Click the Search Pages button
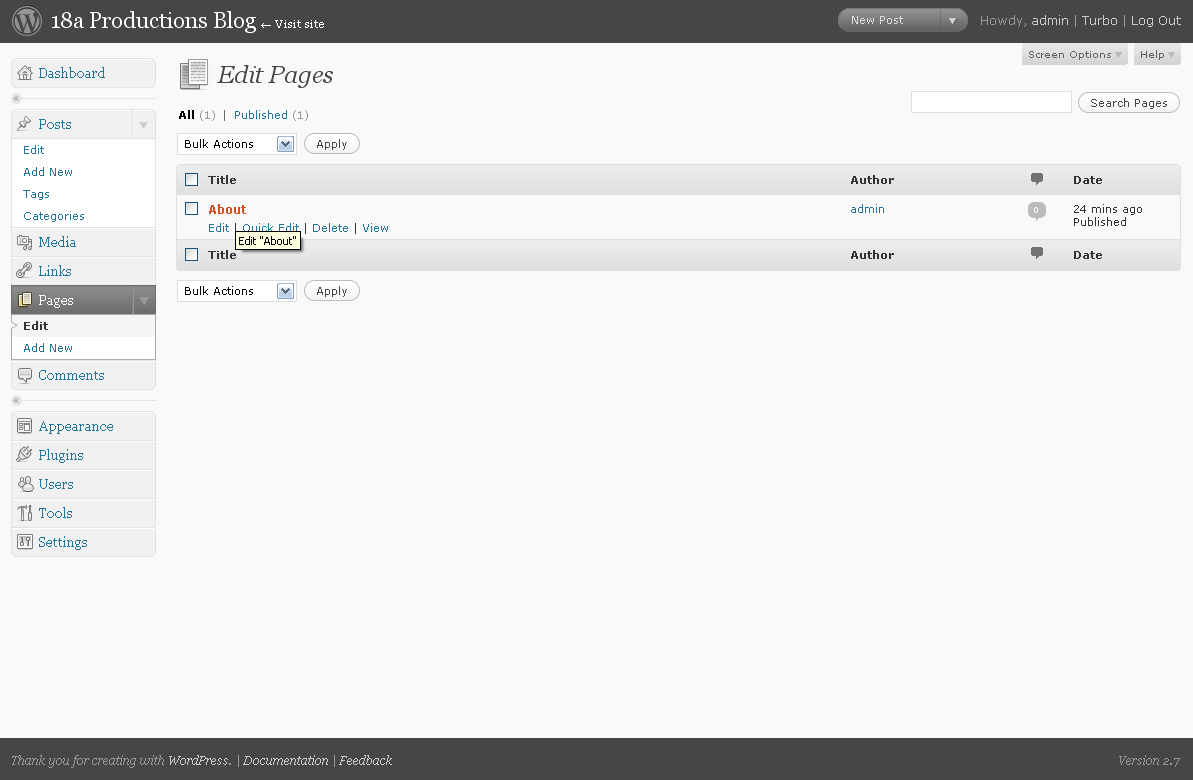 tap(1129, 103)
